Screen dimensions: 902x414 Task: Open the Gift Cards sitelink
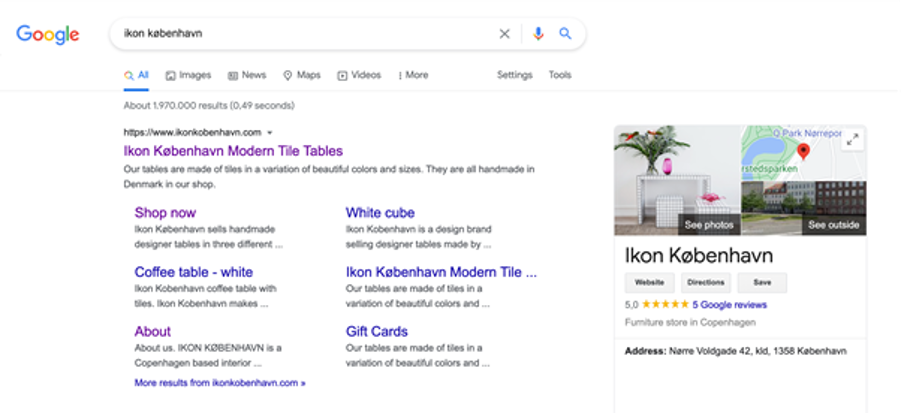pyautogui.click(x=377, y=332)
